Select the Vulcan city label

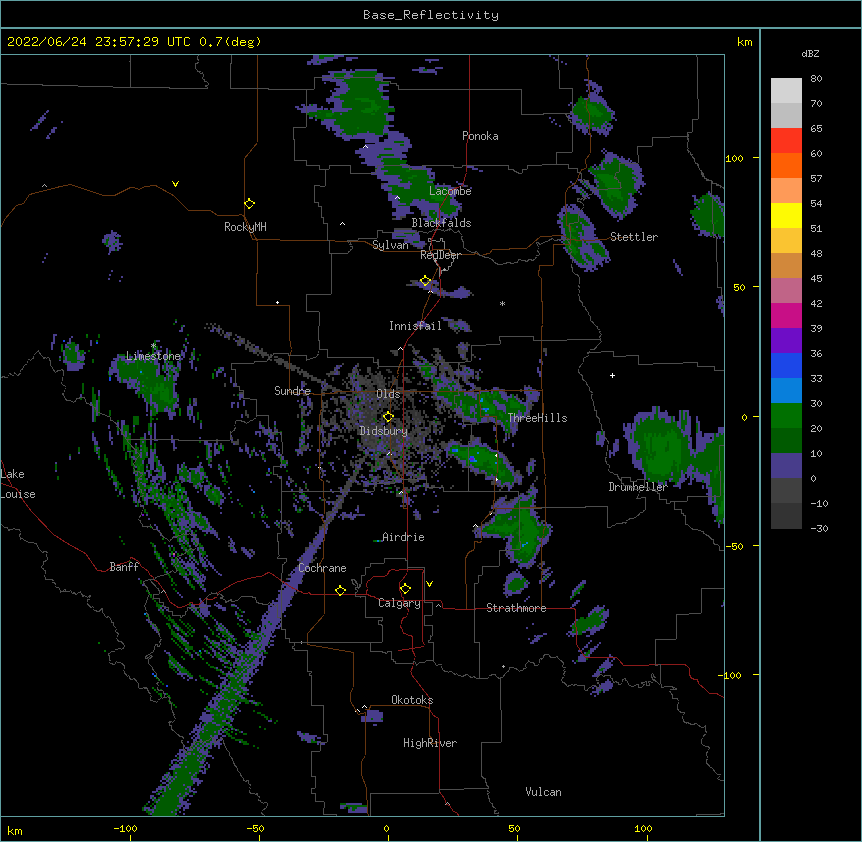(543, 792)
